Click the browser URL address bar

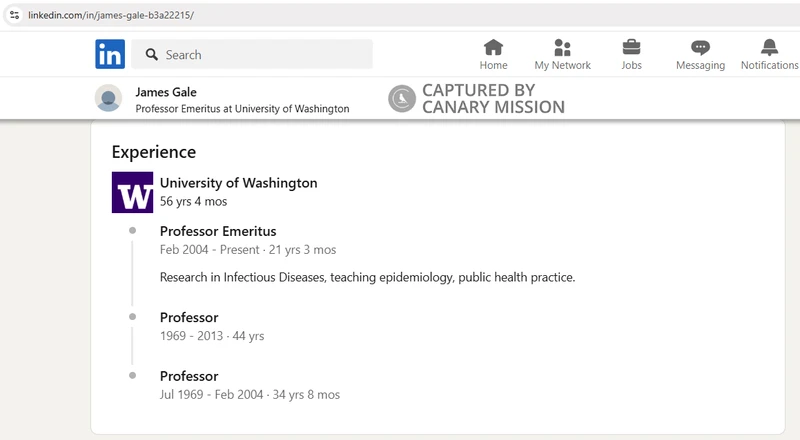tap(403, 15)
